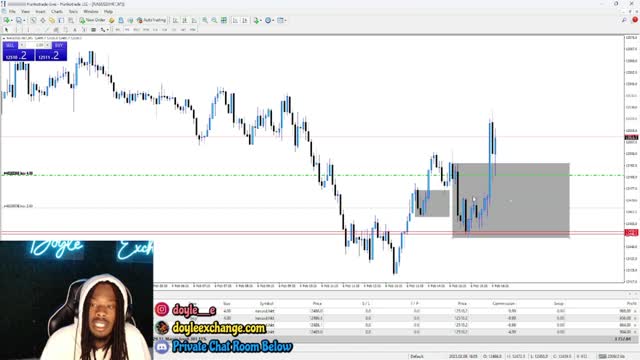Select the Text (A) tool
Image resolution: width=640 pixels, height=360 pixels.
coord(75,30)
